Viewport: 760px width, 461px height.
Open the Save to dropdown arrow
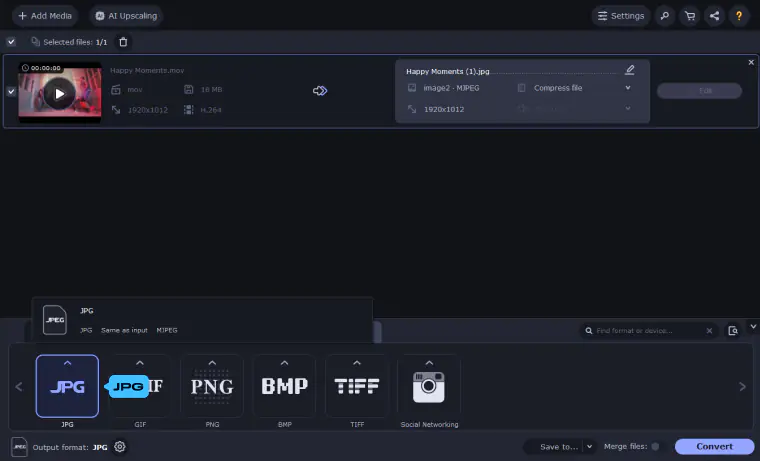pos(589,446)
